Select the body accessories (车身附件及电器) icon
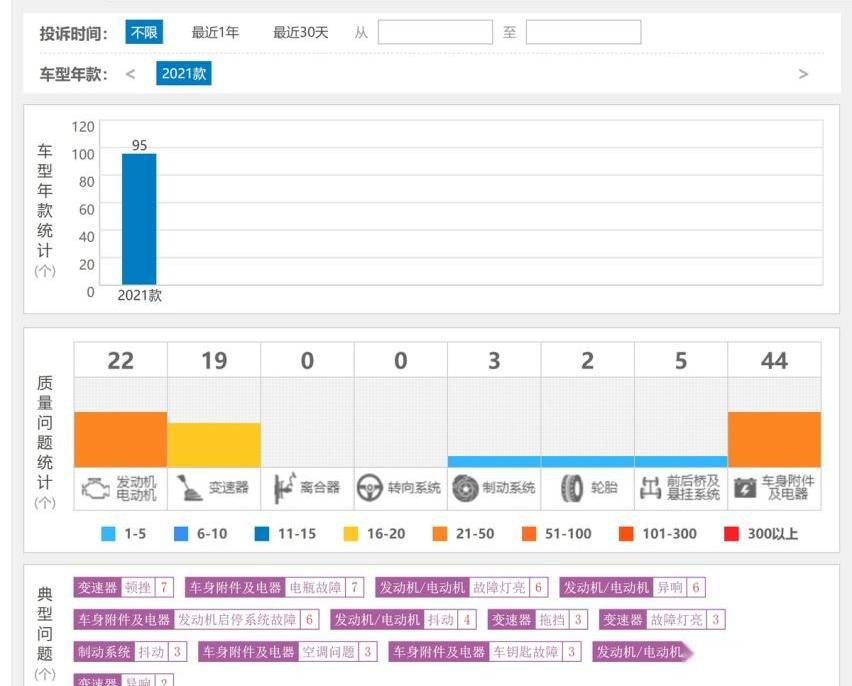The width and height of the screenshot is (852, 686). pos(745,488)
